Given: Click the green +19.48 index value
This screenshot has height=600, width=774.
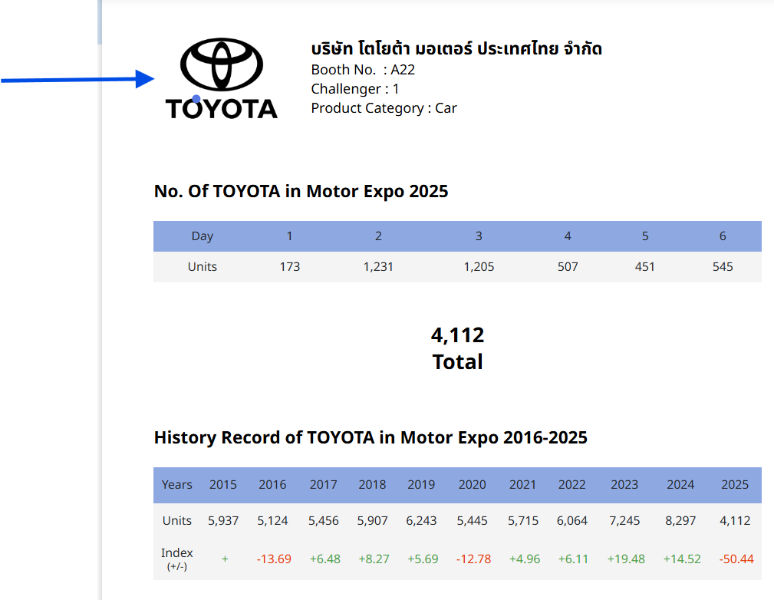Looking at the screenshot, I should [x=625, y=558].
